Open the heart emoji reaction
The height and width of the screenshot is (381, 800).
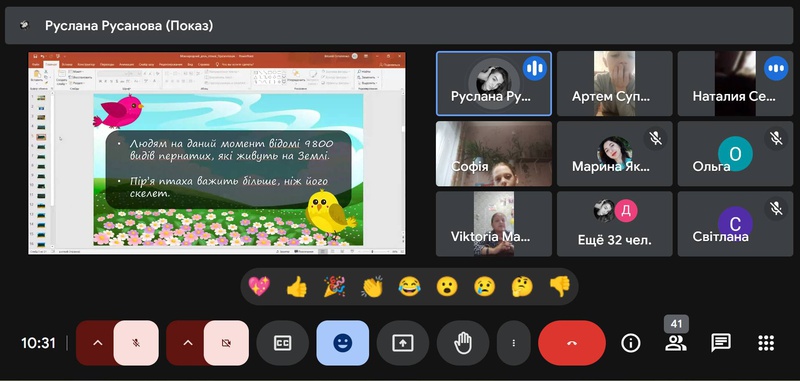click(x=259, y=287)
